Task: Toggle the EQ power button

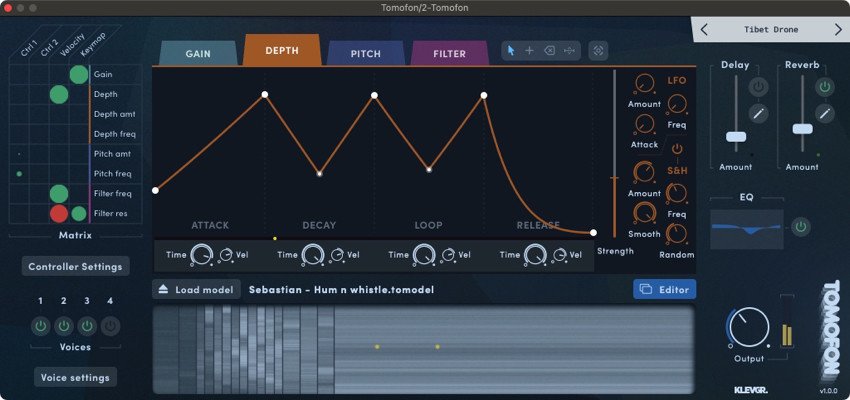Action: pyautogui.click(x=801, y=227)
